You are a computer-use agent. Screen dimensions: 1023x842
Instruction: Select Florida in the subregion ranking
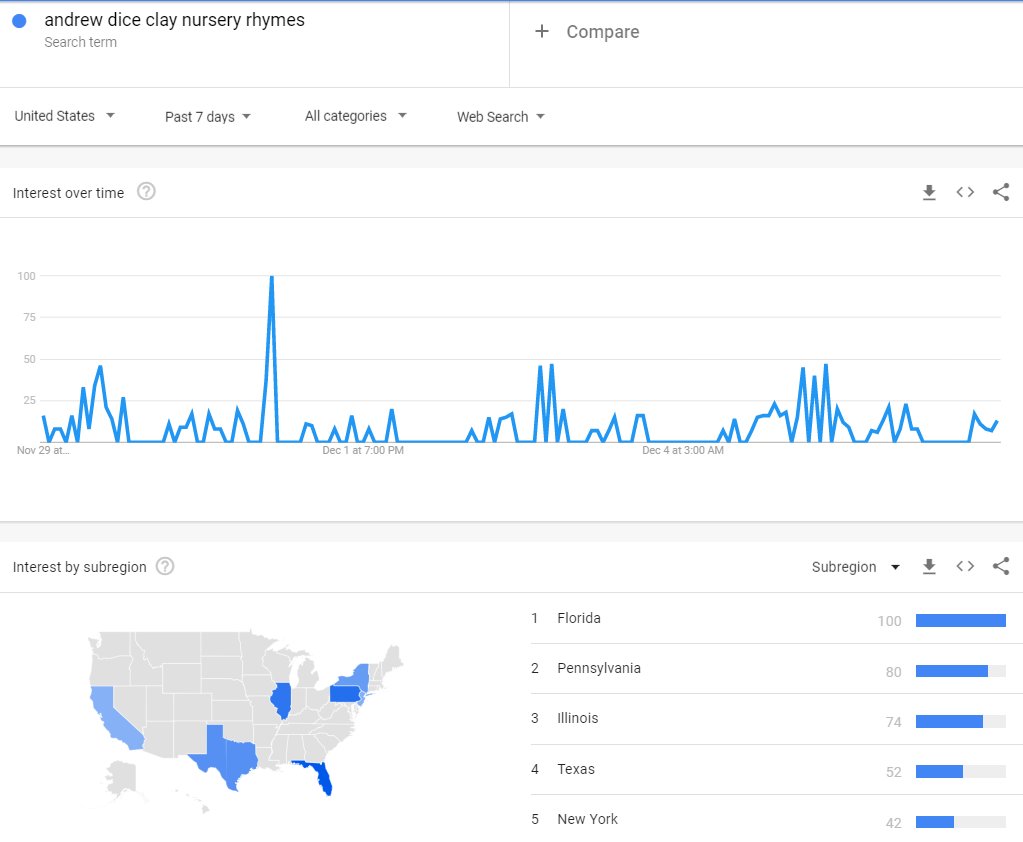click(579, 618)
